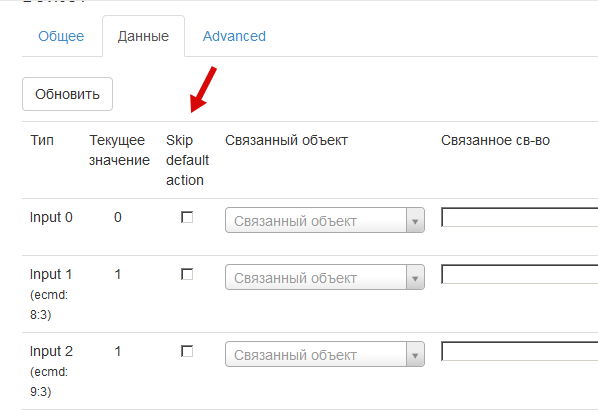This screenshot has height=412, width=598.
Task: Switch to the Advanced tab
Action: [x=234, y=36]
